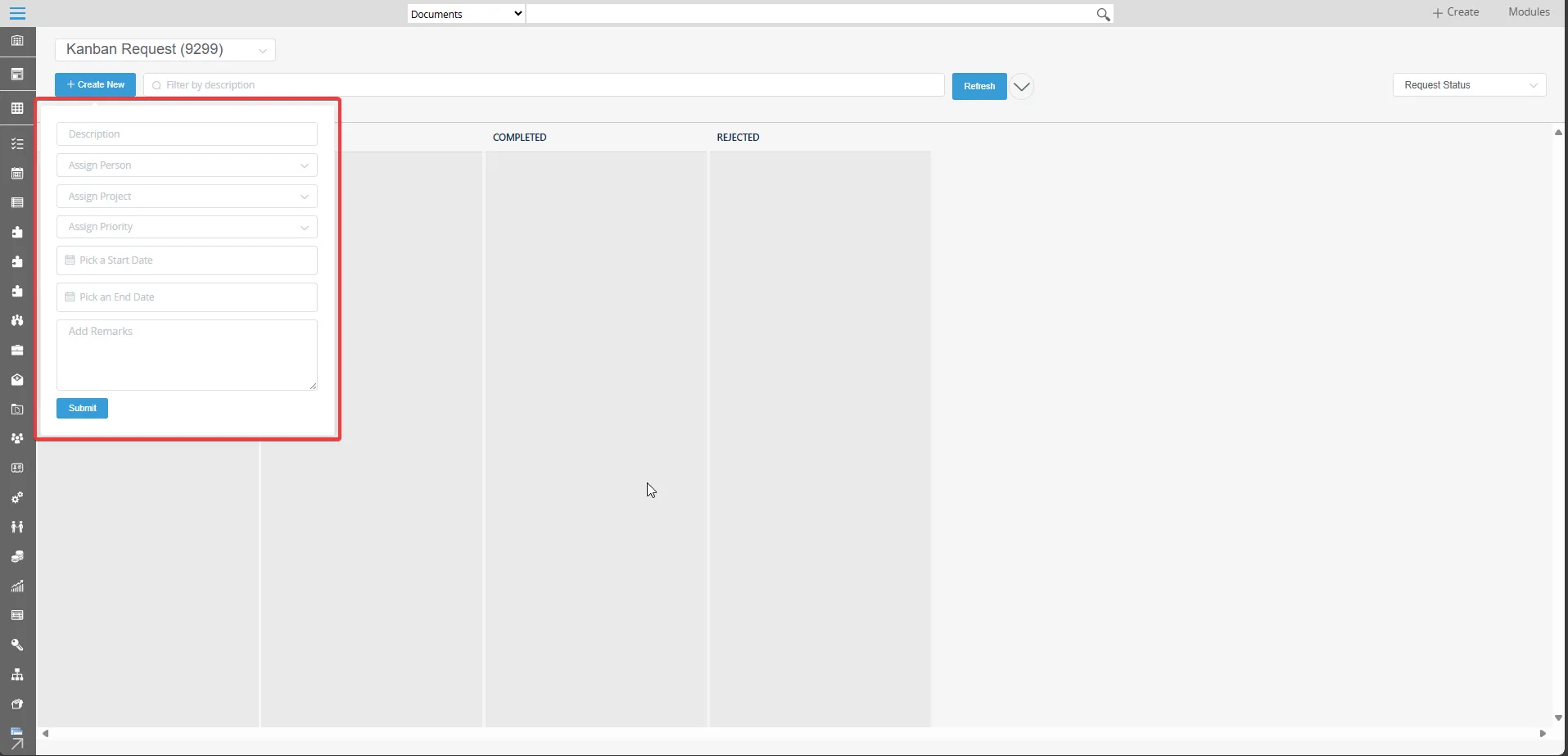
Task: Expand the Assign Person dropdown
Action: coord(187,165)
